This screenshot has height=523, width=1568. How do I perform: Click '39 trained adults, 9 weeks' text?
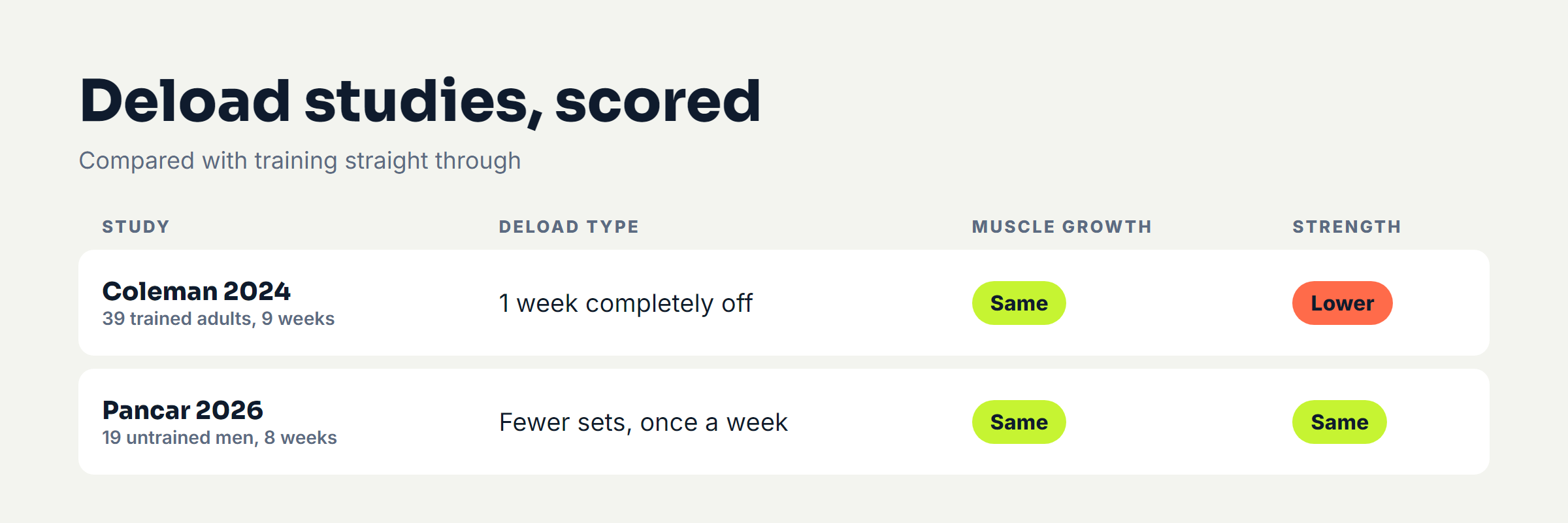[x=218, y=318]
